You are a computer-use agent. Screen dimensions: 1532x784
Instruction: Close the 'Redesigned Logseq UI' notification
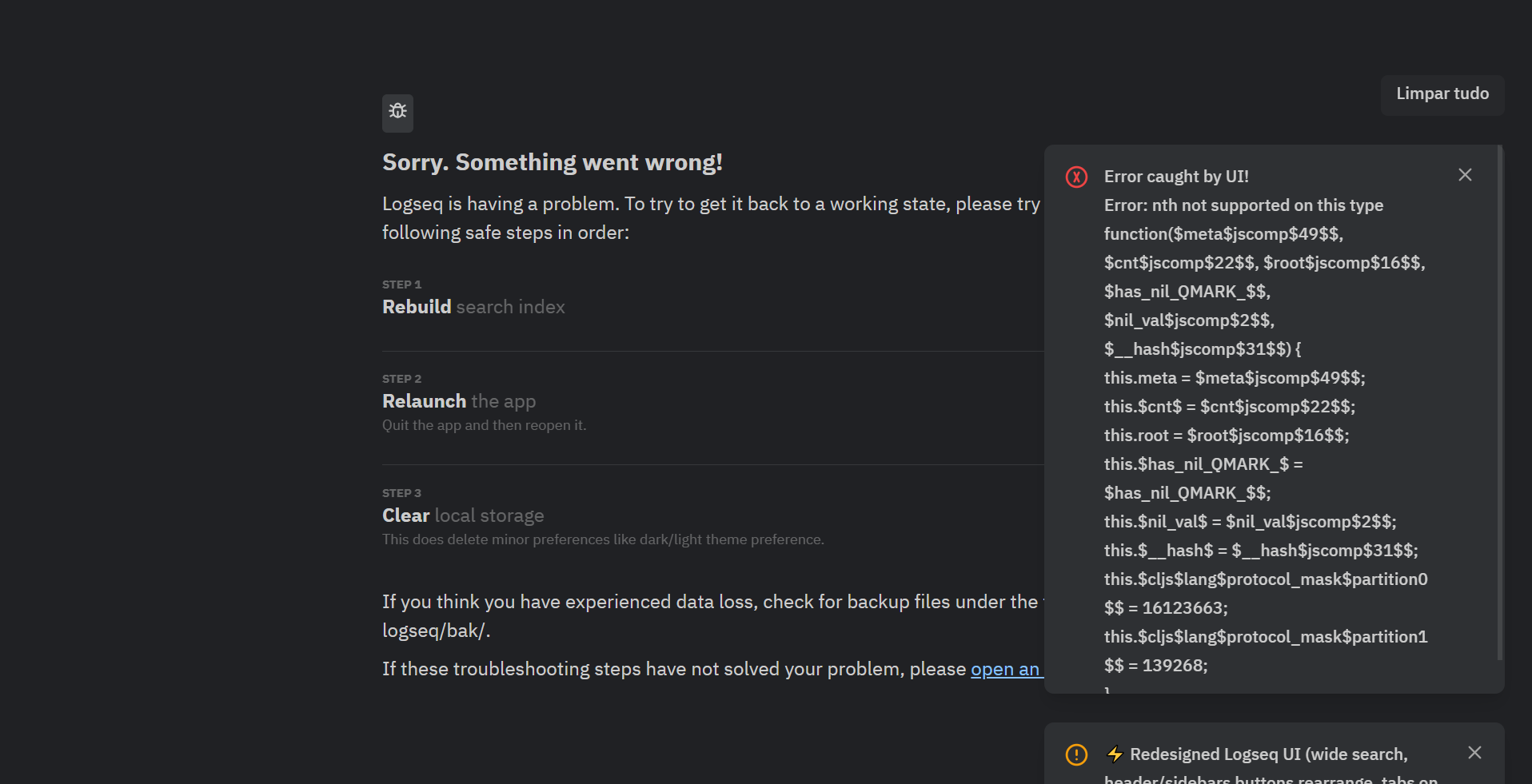pyautogui.click(x=1475, y=753)
